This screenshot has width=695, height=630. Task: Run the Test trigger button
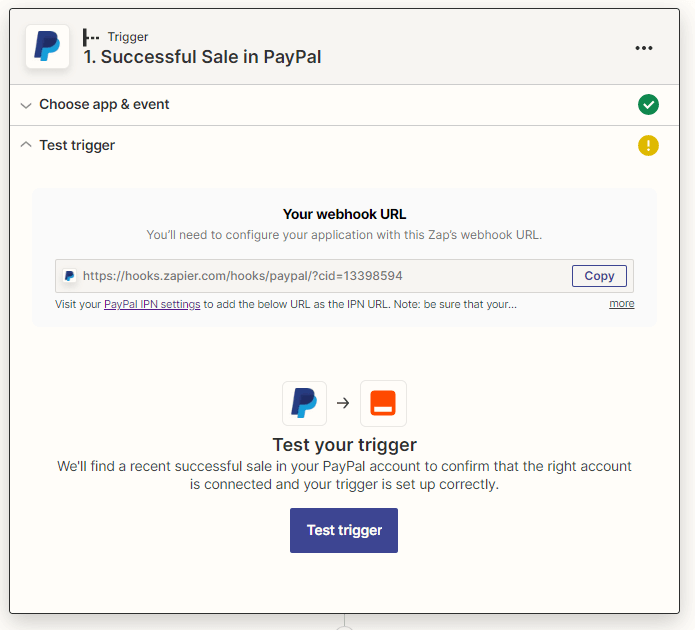click(344, 530)
